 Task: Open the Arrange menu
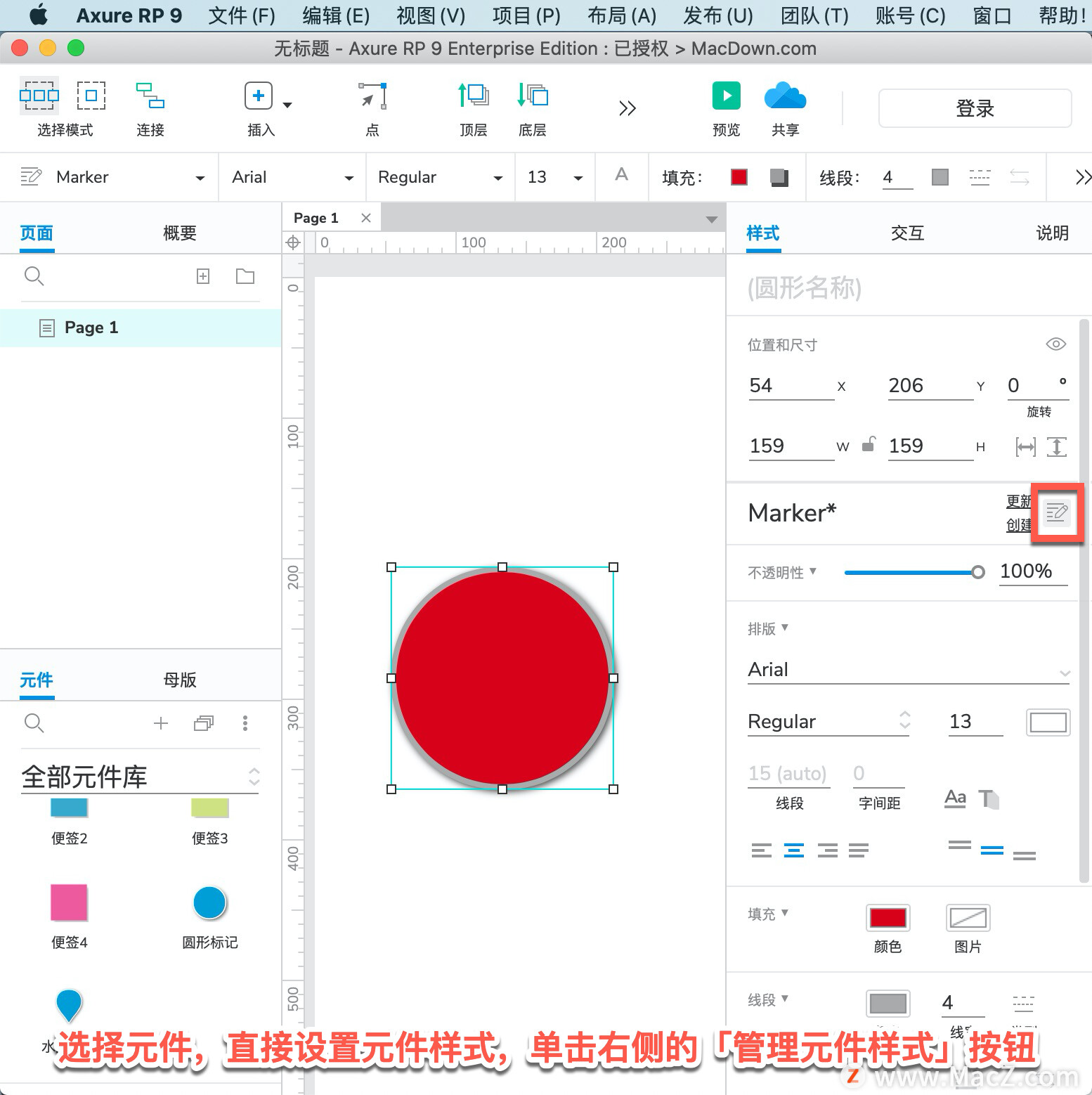(622, 15)
